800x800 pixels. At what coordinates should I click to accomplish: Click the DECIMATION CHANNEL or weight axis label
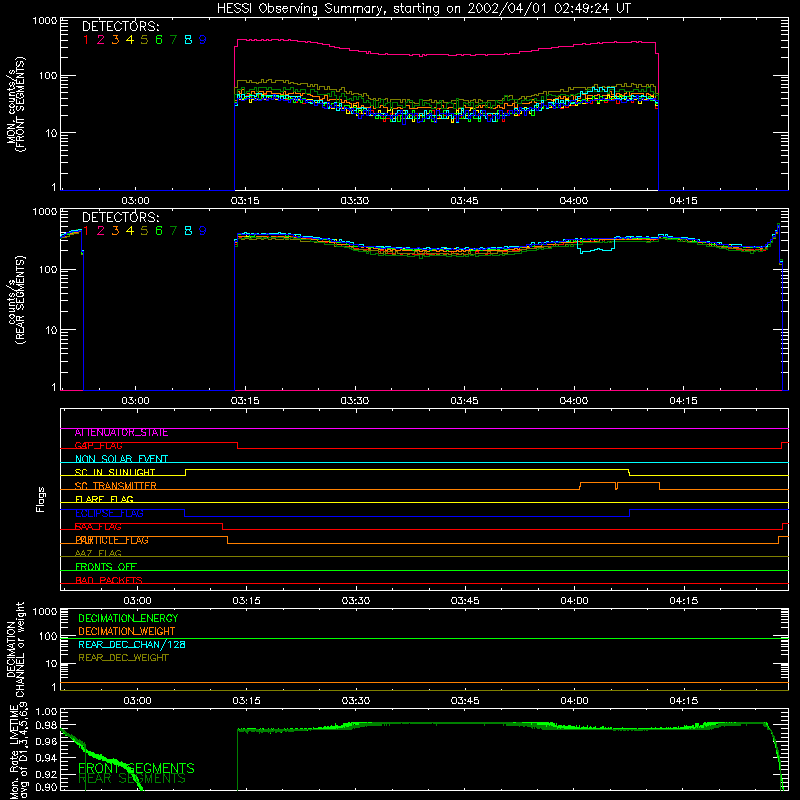[x=15, y=649]
